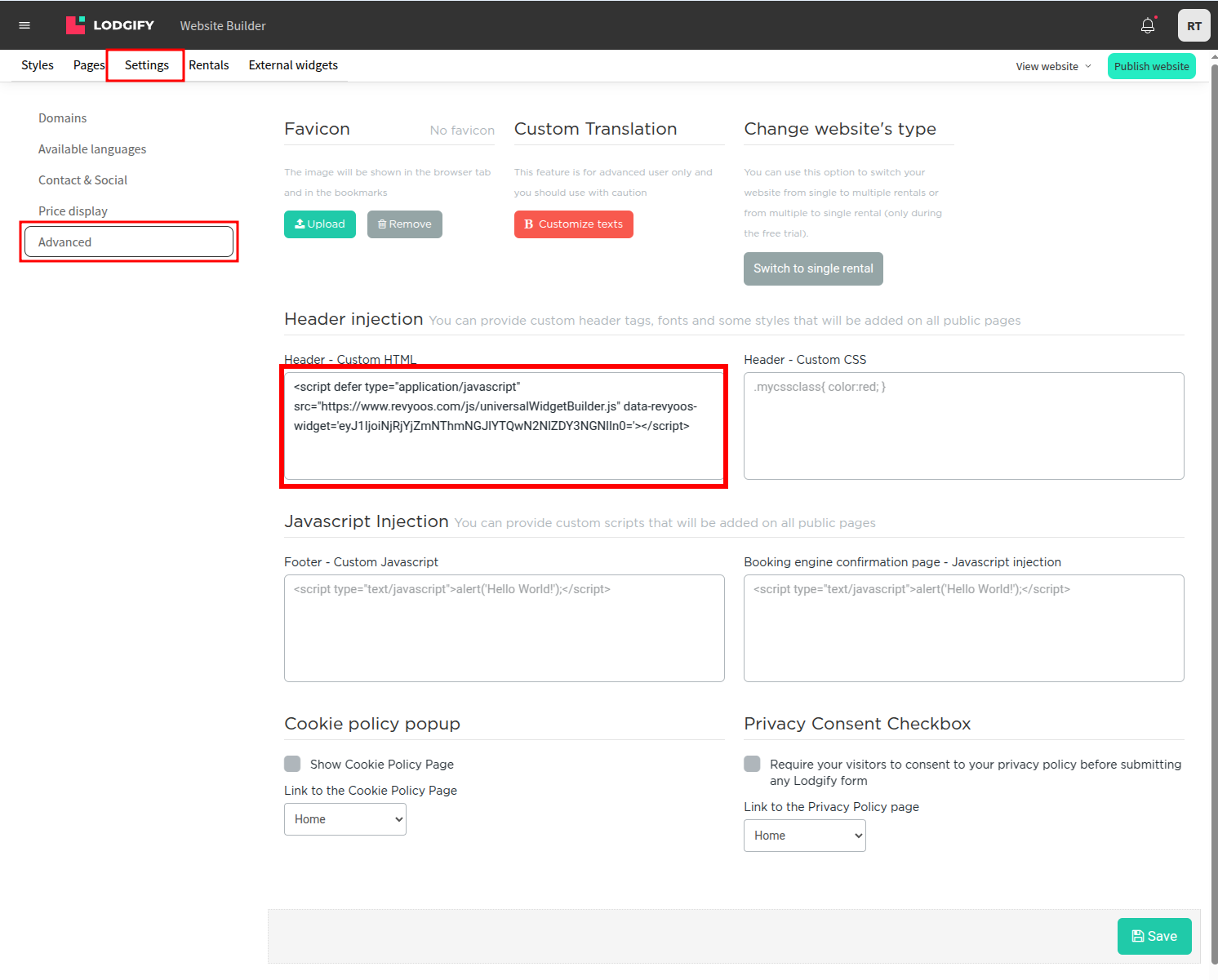Switch to the Styles tab
1218x980 pixels.
tap(38, 65)
